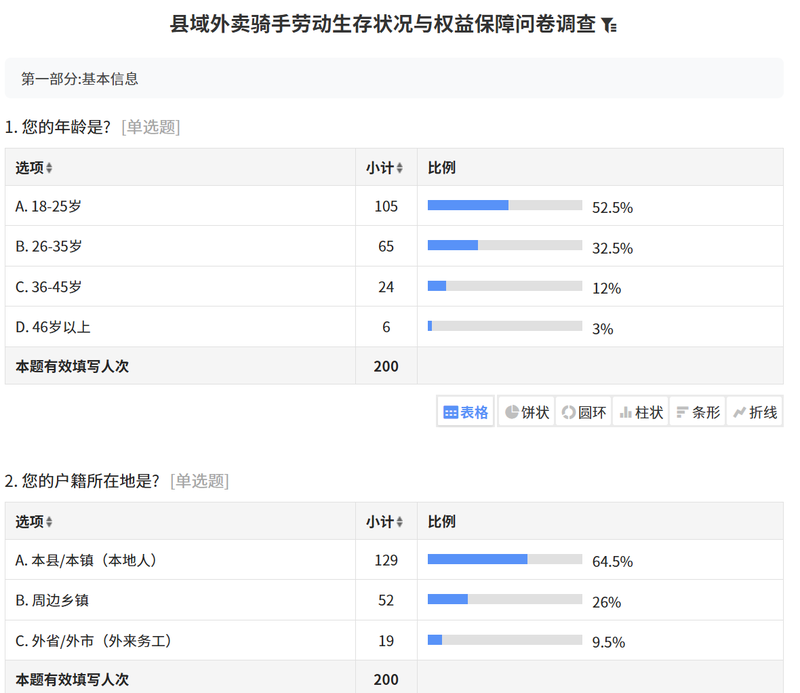The height and width of the screenshot is (693, 800).
Task: View question 1 as line chart
Action: click(755, 412)
